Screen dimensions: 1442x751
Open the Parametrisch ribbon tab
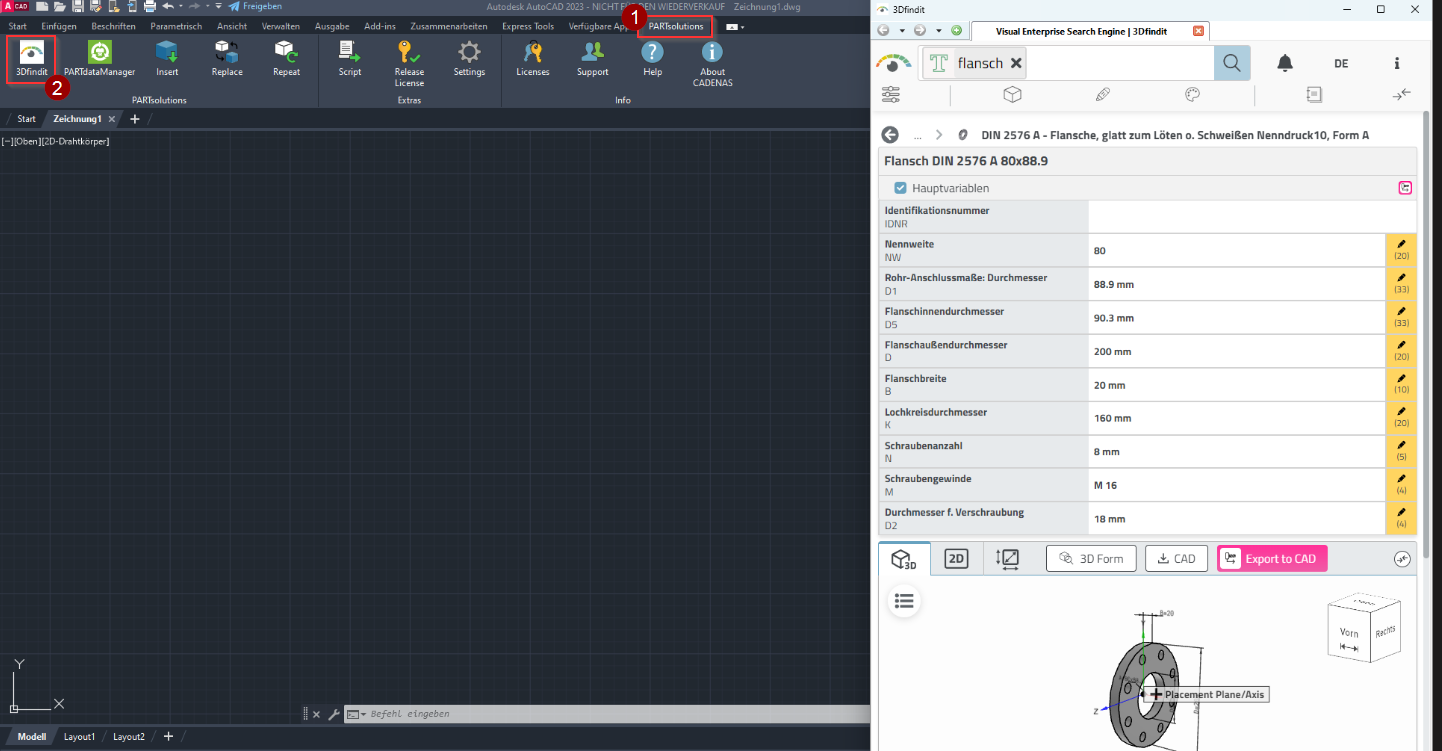click(176, 26)
